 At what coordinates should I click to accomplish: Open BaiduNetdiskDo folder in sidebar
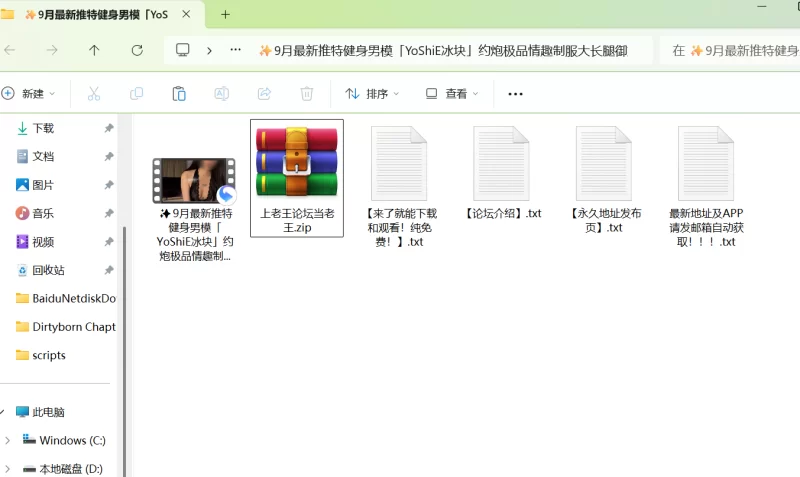point(66,298)
